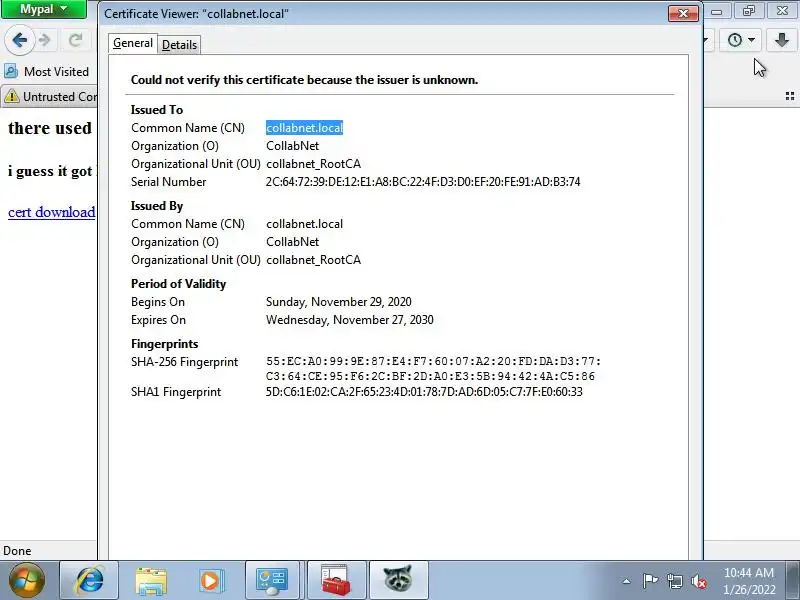Viewport: 800px width, 600px height.
Task: Click Begins On date November 29, 2020
Action: point(338,302)
